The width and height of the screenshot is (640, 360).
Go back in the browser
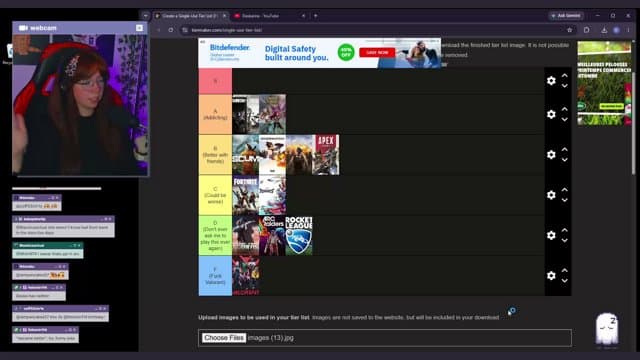pos(158,30)
